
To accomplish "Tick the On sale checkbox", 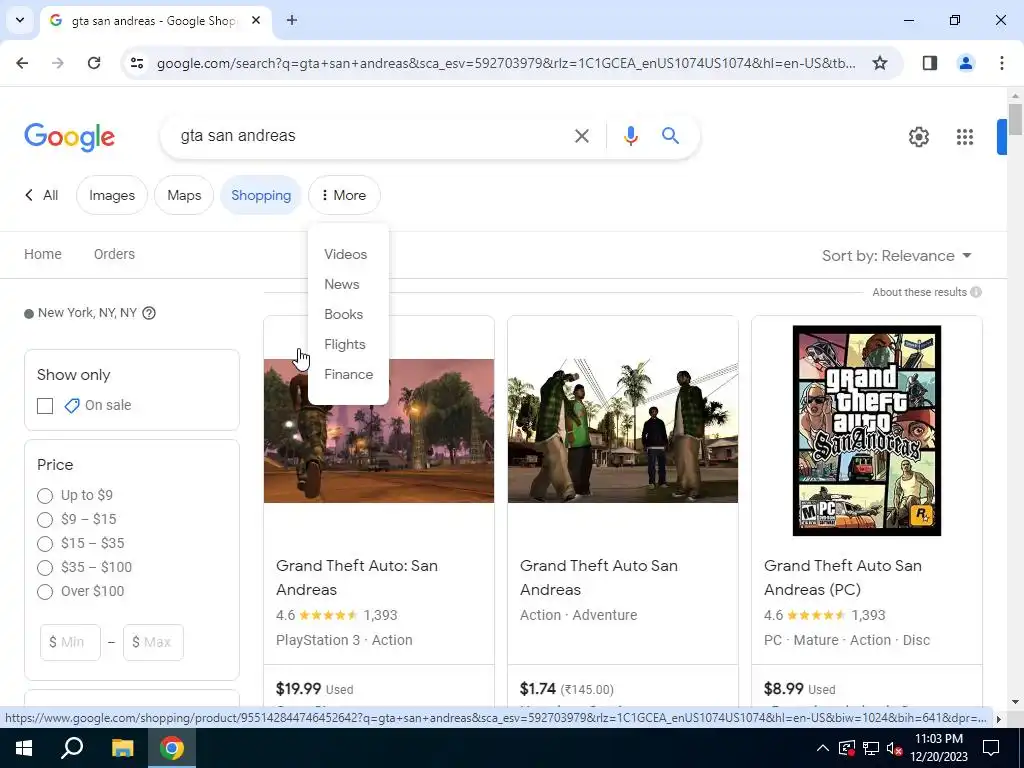I will coord(45,406).
